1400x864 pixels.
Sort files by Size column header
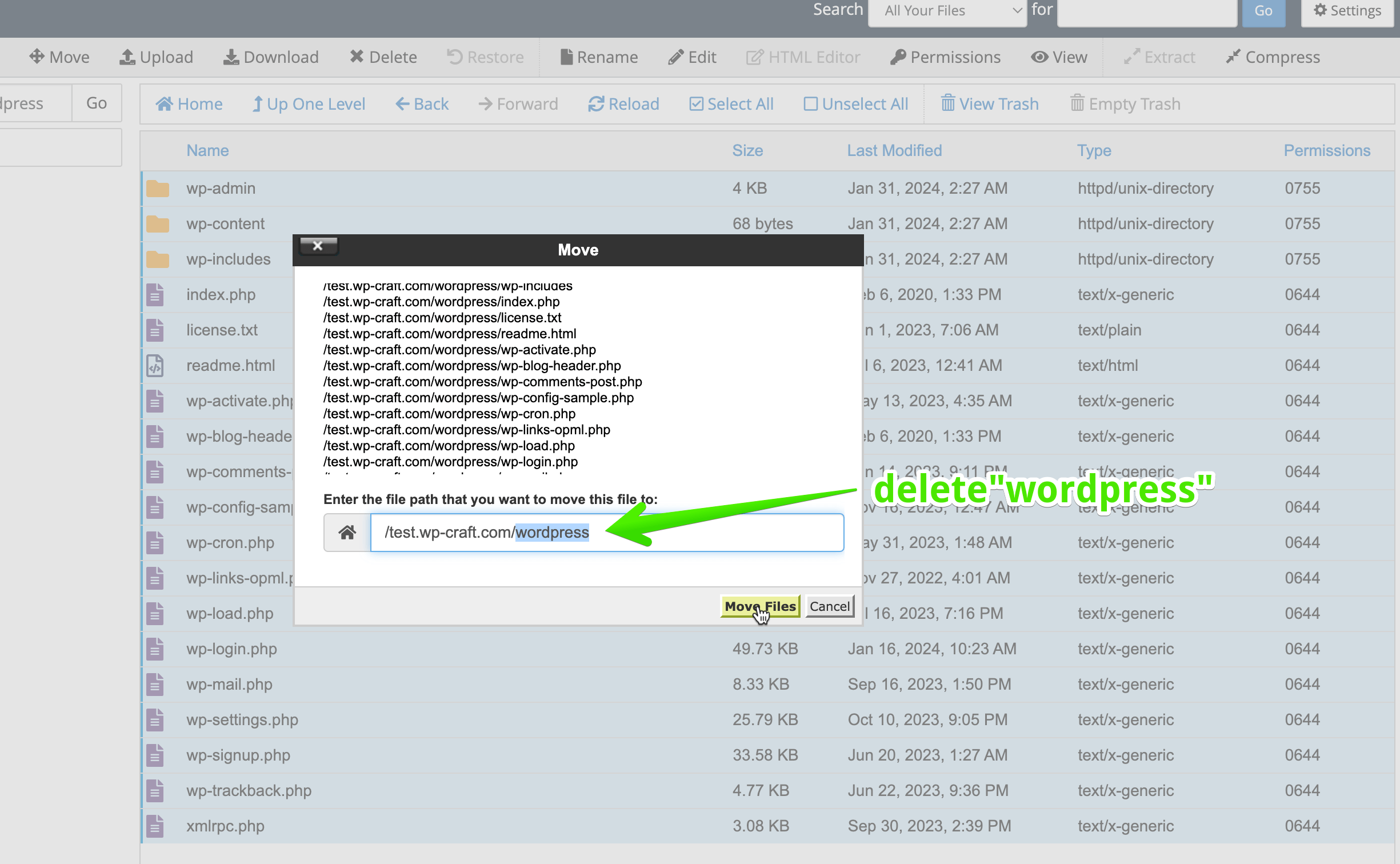coord(747,150)
